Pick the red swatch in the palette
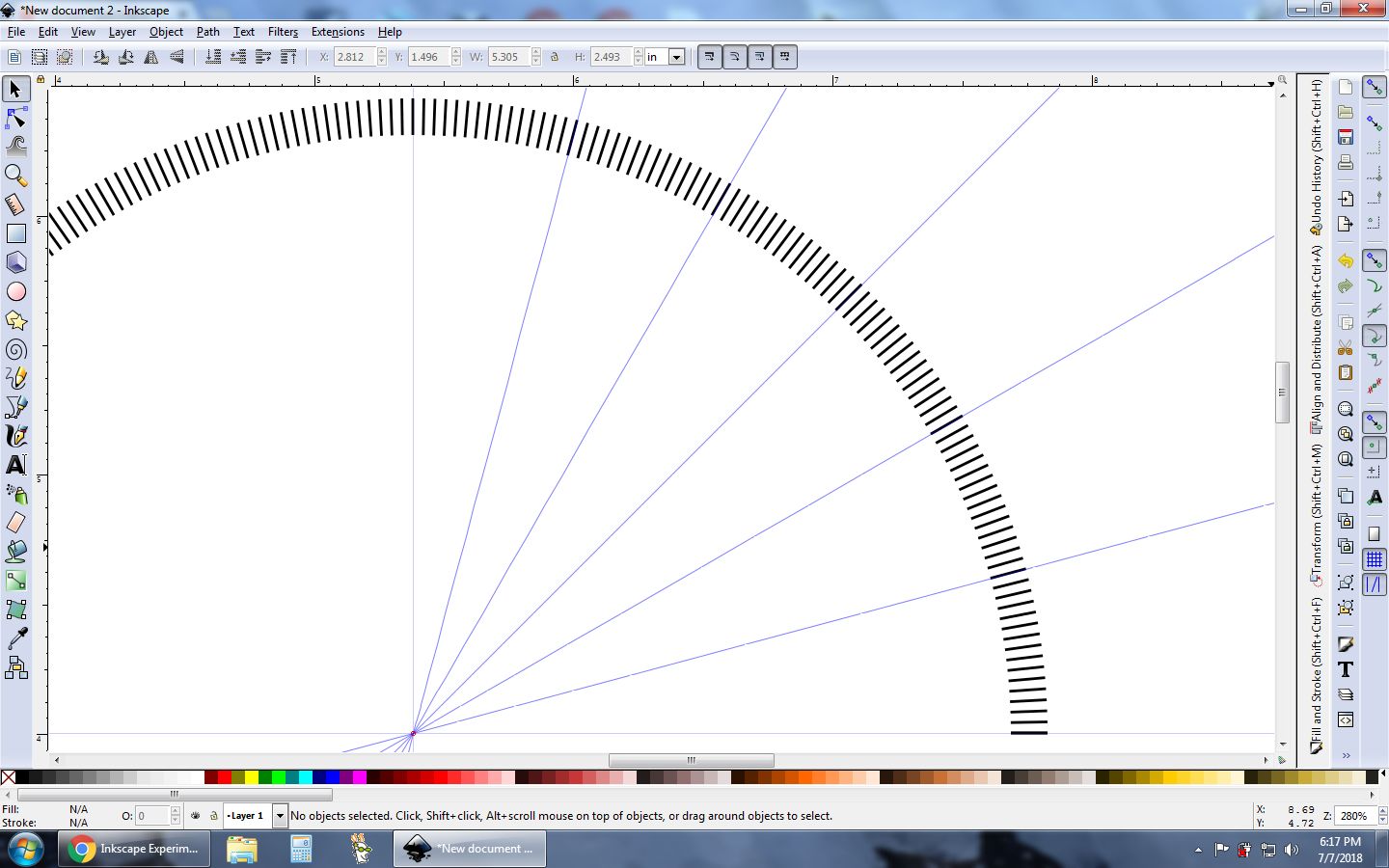1389x868 pixels. [224, 777]
